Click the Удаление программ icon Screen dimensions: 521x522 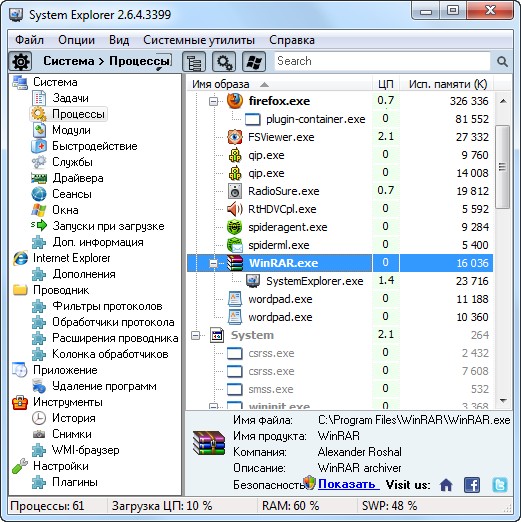point(39,386)
